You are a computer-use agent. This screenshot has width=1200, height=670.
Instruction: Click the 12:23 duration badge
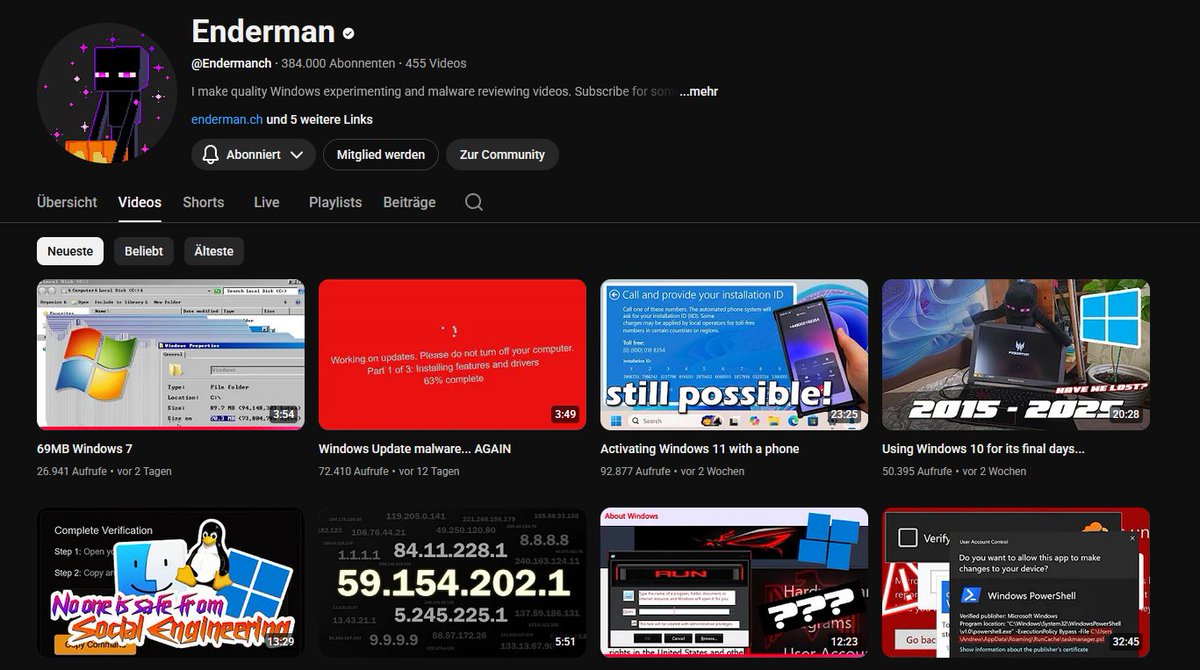(844, 642)
